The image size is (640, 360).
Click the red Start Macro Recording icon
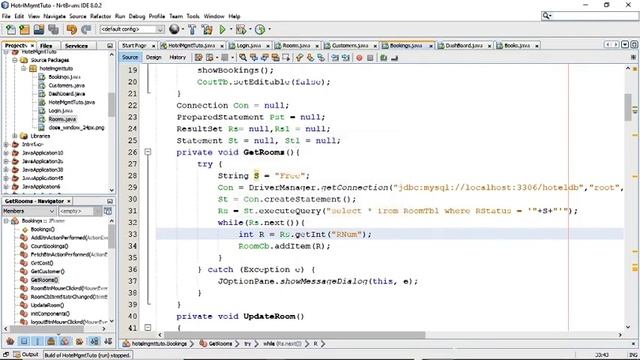[x=359, y=58]
